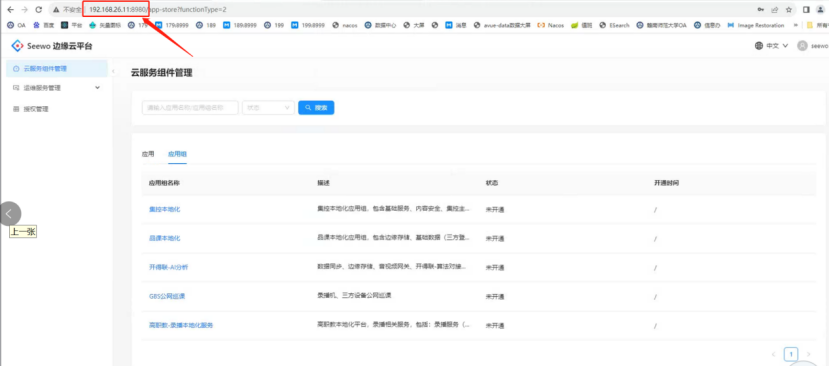Open the GBS公网巡课 application group link
This screenshot has height=366, width=829.
pyautogui.click(x=167, y=296)
